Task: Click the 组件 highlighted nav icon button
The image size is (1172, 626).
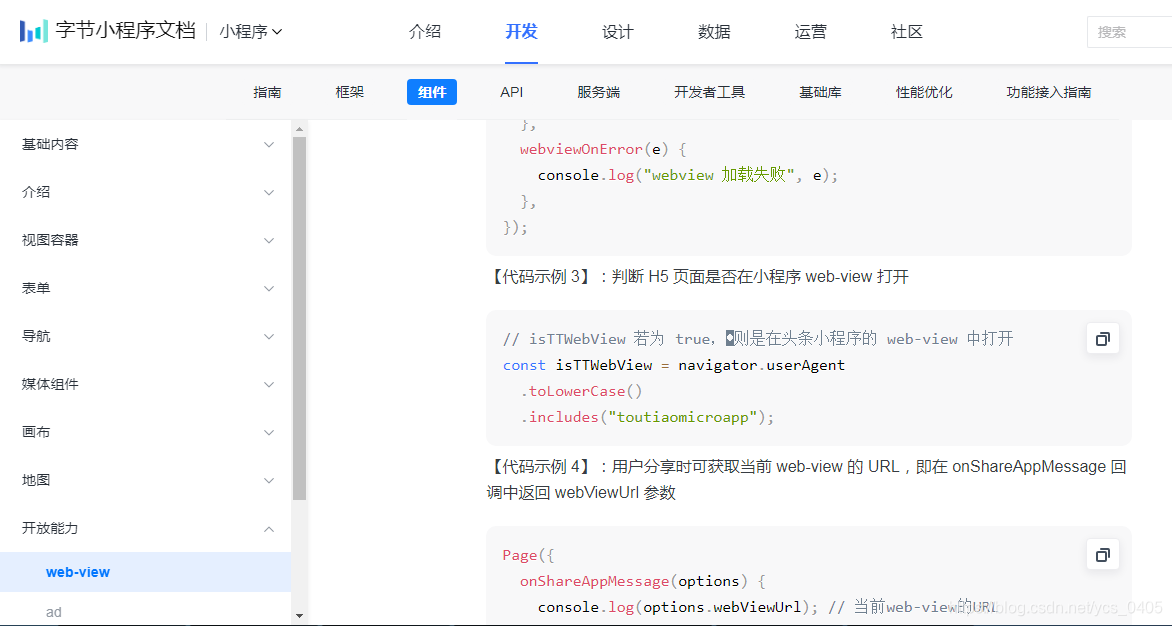Action: click(x=431, y=91)
